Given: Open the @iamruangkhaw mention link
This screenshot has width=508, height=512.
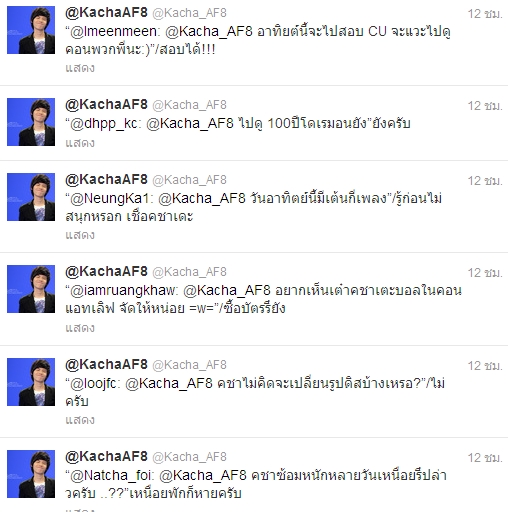Looking at the screenshot, I should (123, 291).
